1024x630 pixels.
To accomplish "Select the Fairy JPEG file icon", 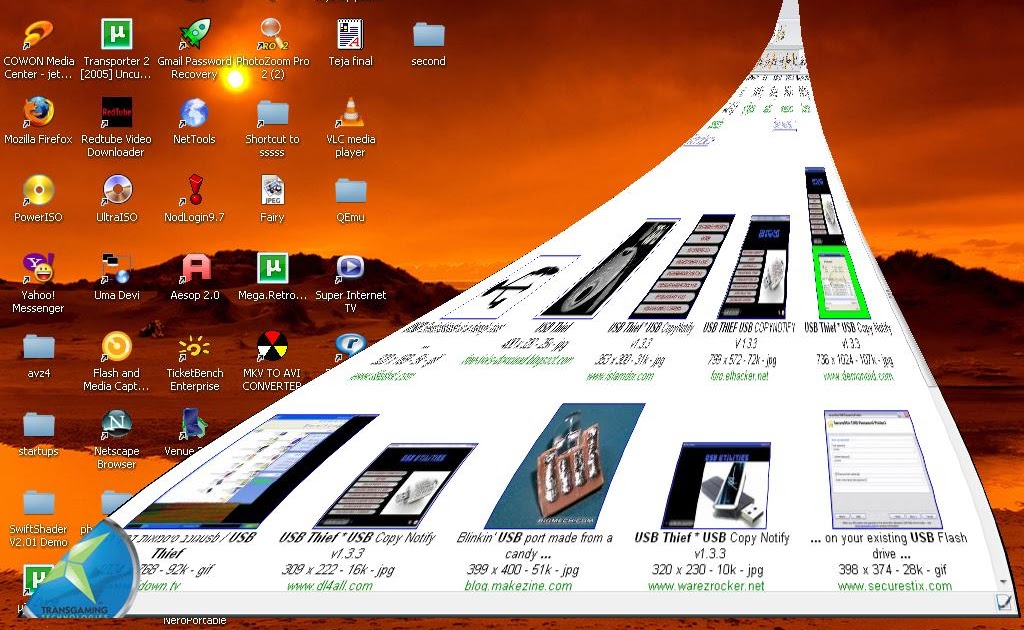I will (272, 191).
